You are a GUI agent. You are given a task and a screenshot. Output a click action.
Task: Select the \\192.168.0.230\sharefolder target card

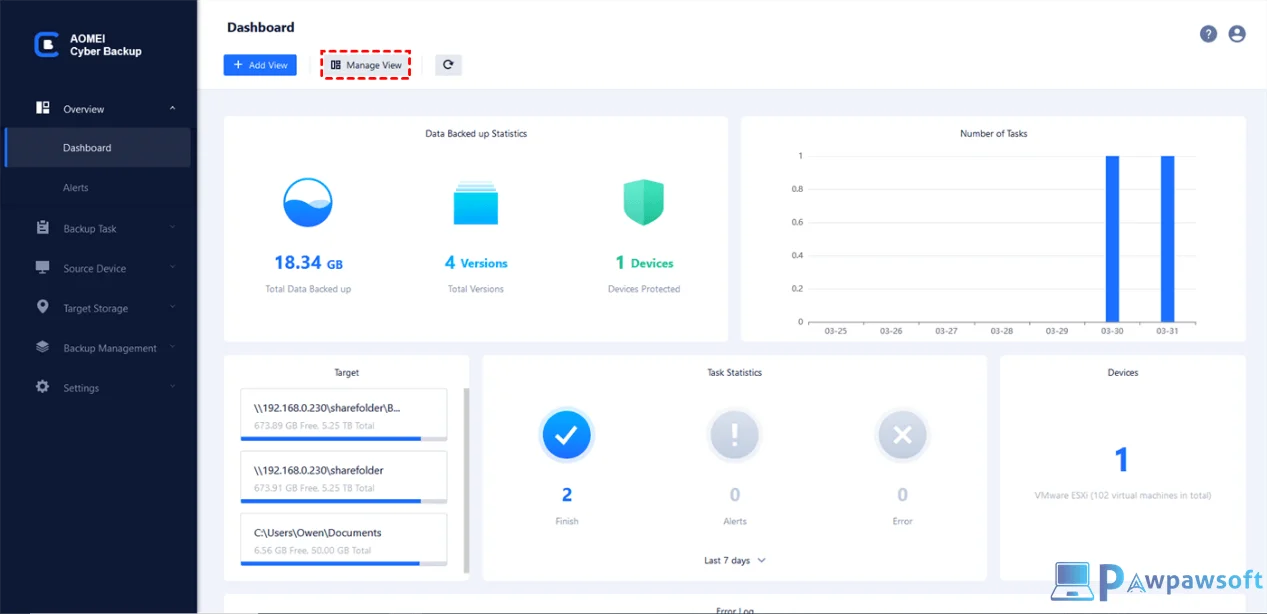tap(343, 477)
